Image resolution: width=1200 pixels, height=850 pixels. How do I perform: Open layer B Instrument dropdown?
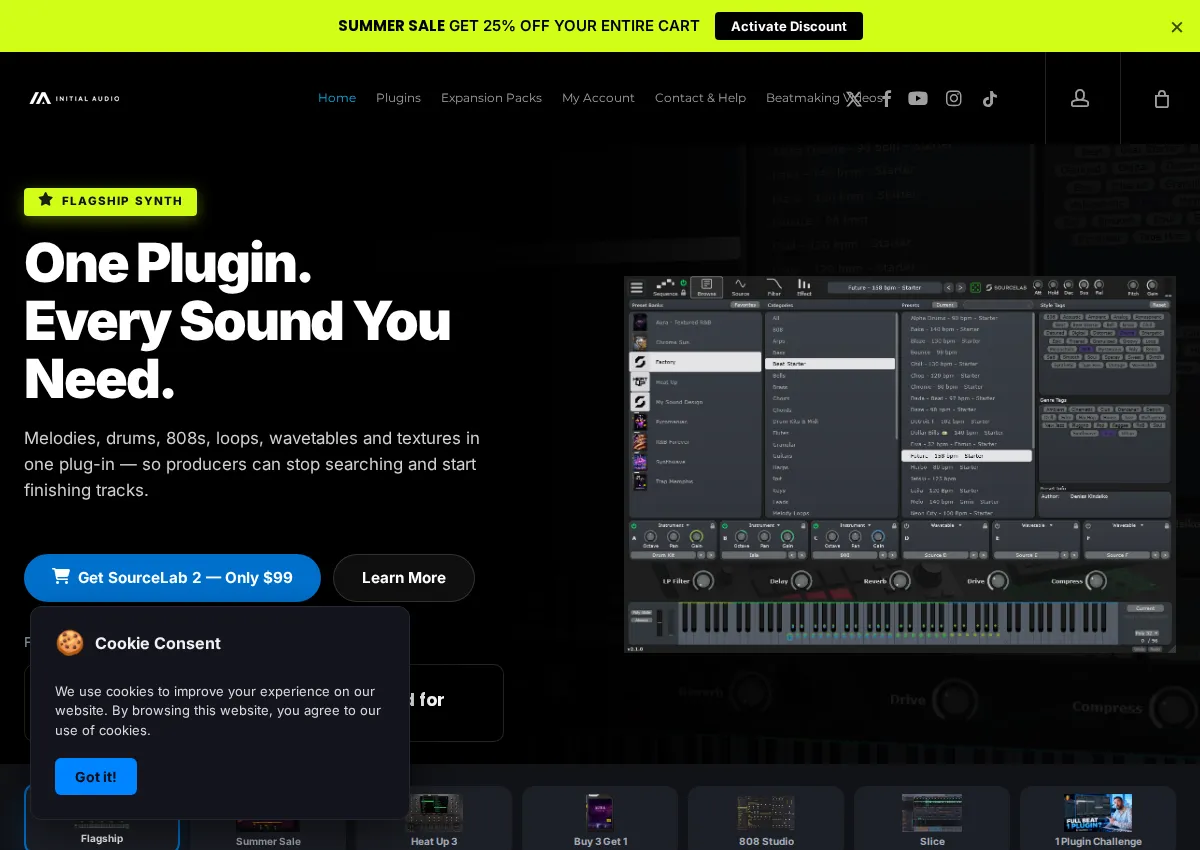click(x=765, y=525)
